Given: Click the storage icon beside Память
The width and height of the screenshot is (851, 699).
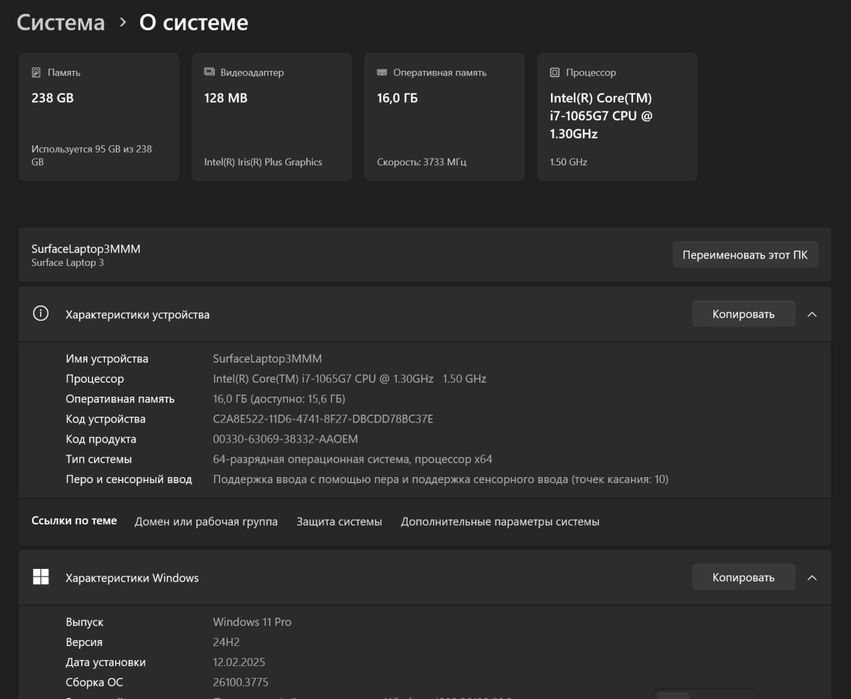Looking at the screenshot, I should click(x=37, y=73).
